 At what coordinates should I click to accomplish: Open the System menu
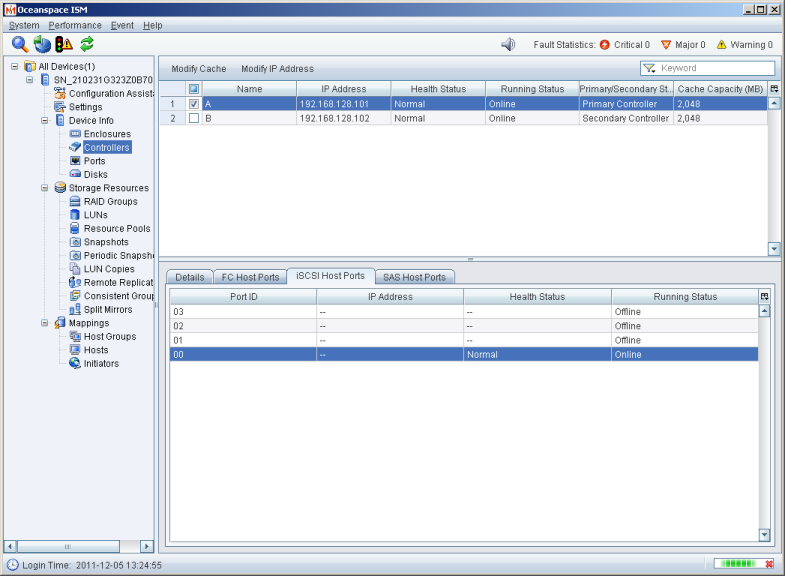coord(24,25)
